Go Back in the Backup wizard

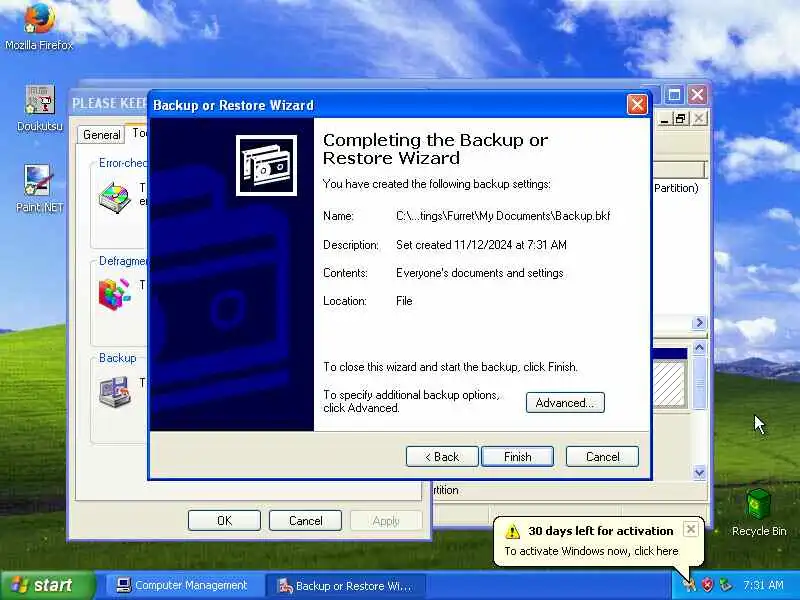pos(442,457)
